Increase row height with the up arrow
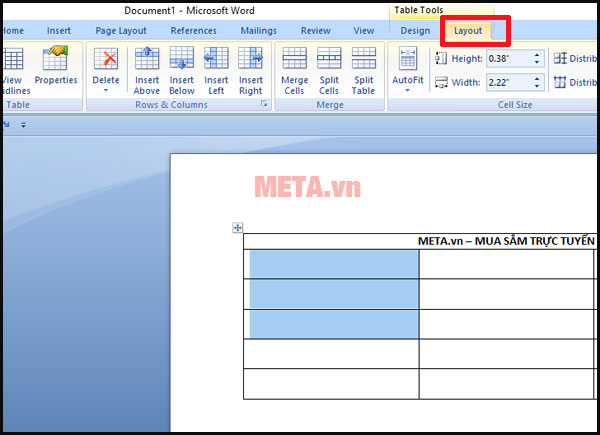 coord(538,55)
